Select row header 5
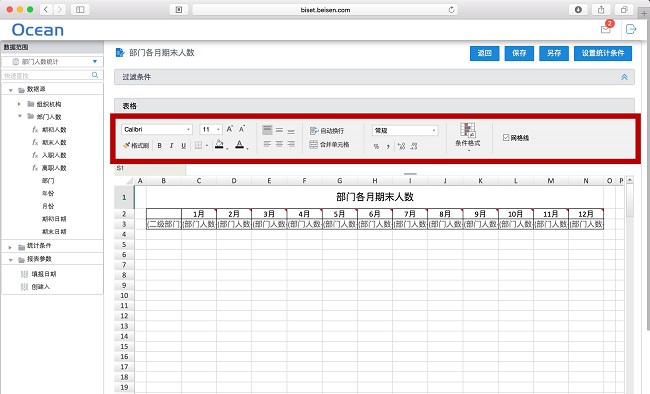Screen dimensions: 650x394 click(124, 244)
